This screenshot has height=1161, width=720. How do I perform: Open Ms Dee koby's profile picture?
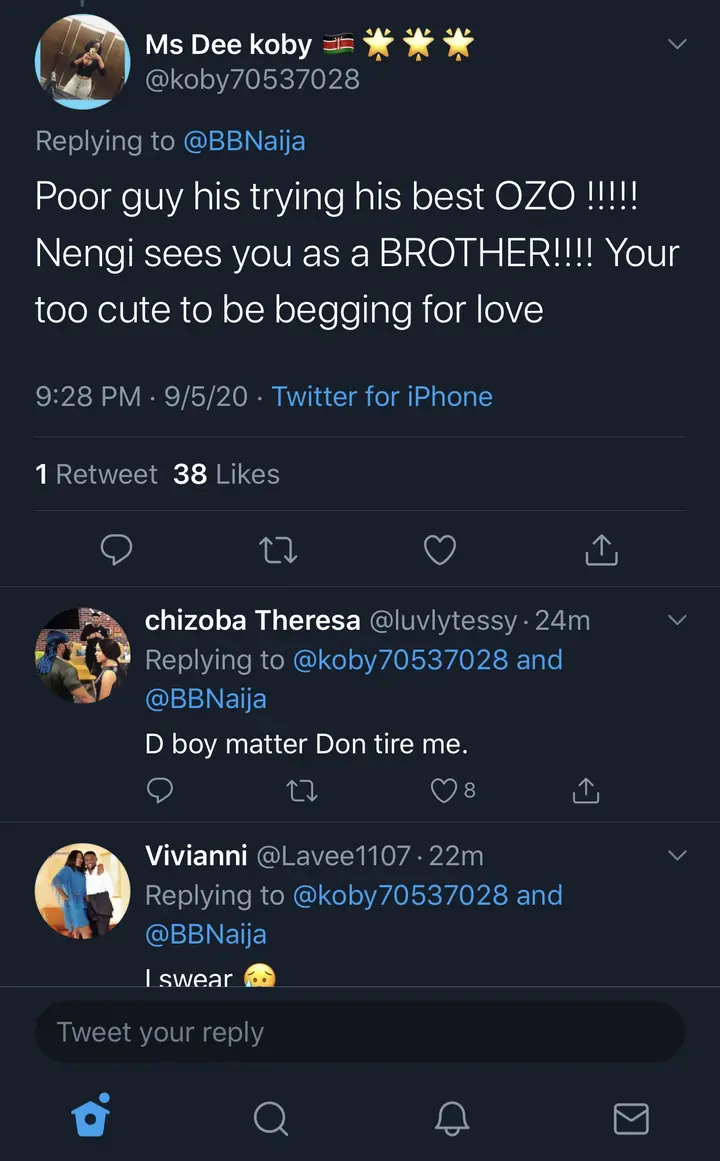point(82,62)
